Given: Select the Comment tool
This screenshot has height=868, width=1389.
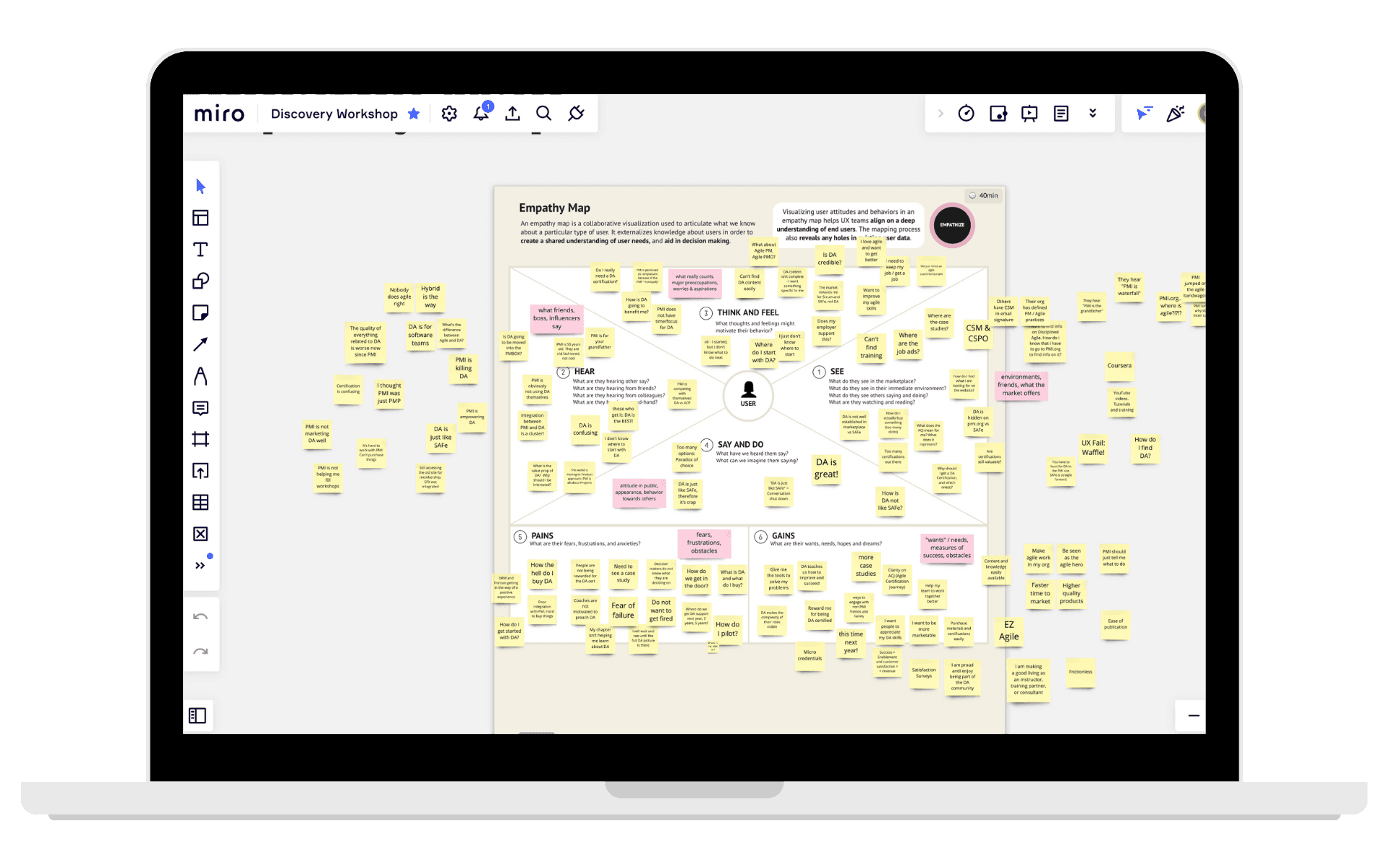Looking at the screenshot, I should point(200,408).
